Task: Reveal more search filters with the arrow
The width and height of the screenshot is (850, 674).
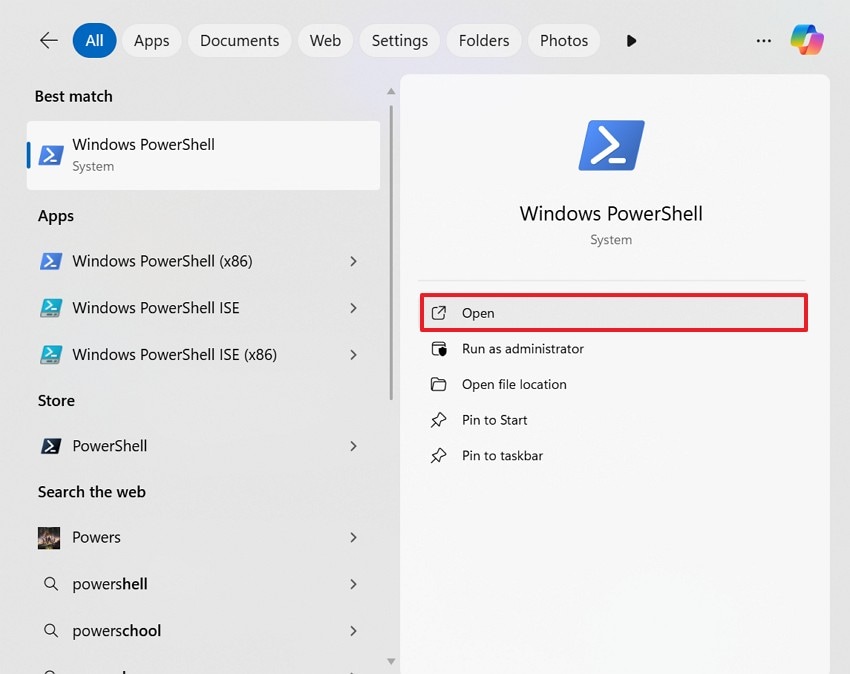Action: click(x=631, y=40)
